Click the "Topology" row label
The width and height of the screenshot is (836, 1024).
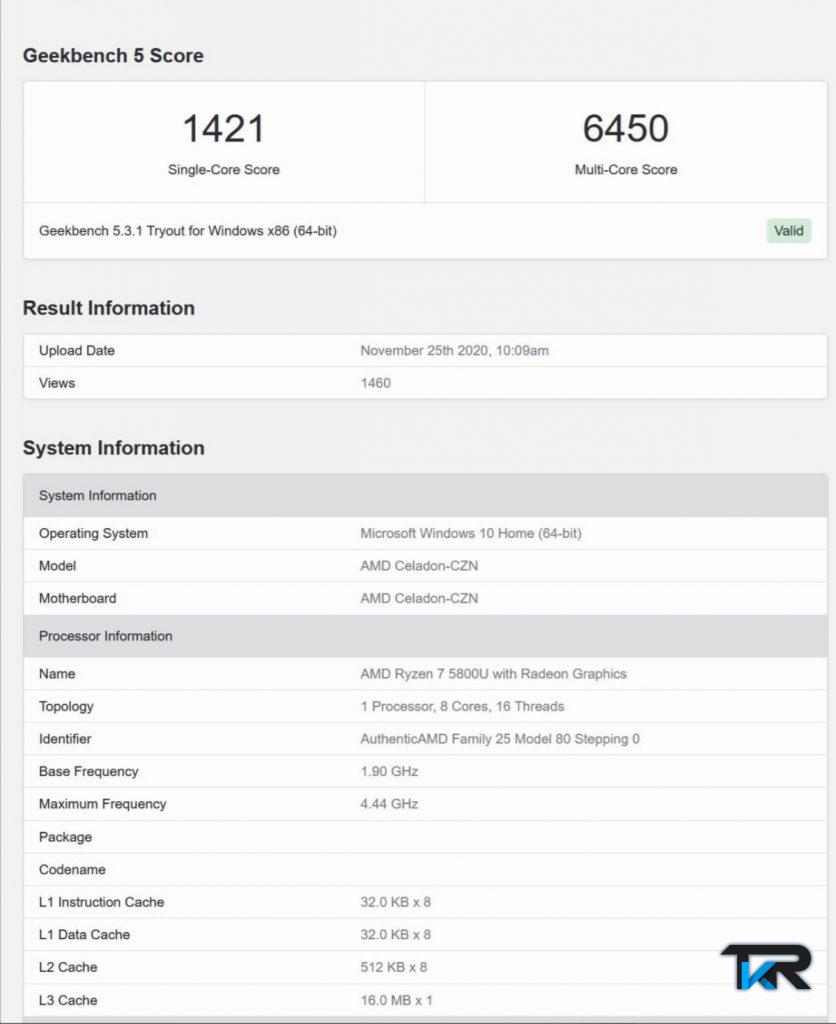tap(66, 707)
